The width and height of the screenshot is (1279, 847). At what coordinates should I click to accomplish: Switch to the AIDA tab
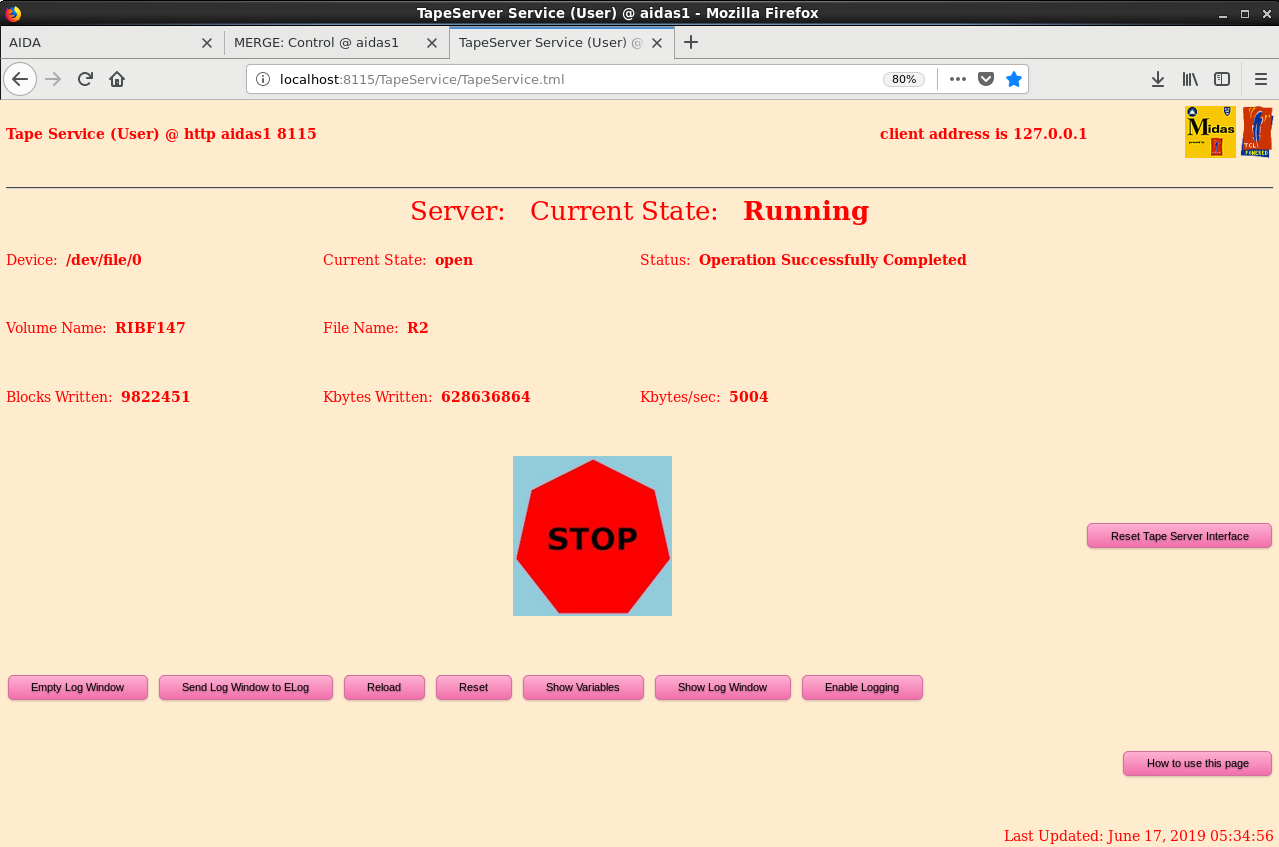click(111, 43)
